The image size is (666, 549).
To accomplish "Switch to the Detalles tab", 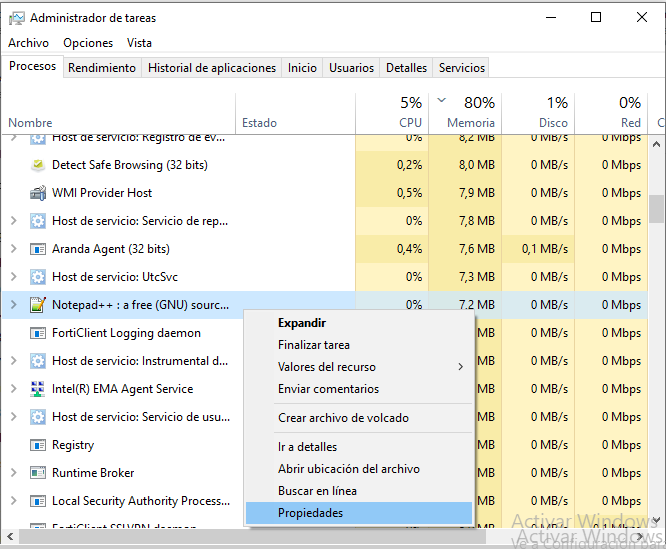I will pos(406,68).
